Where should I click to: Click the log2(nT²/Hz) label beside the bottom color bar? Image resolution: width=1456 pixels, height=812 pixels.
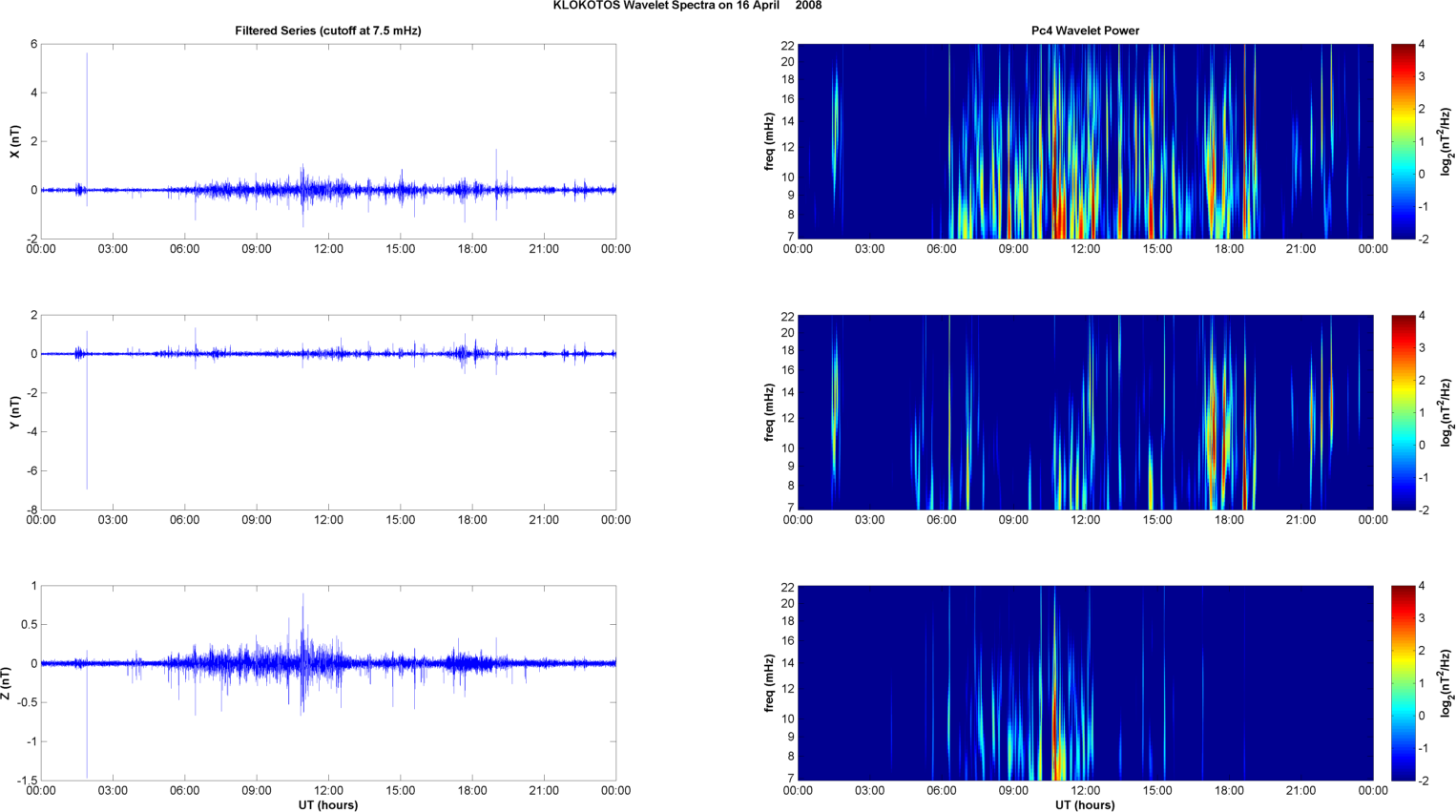pos(1446,683)
